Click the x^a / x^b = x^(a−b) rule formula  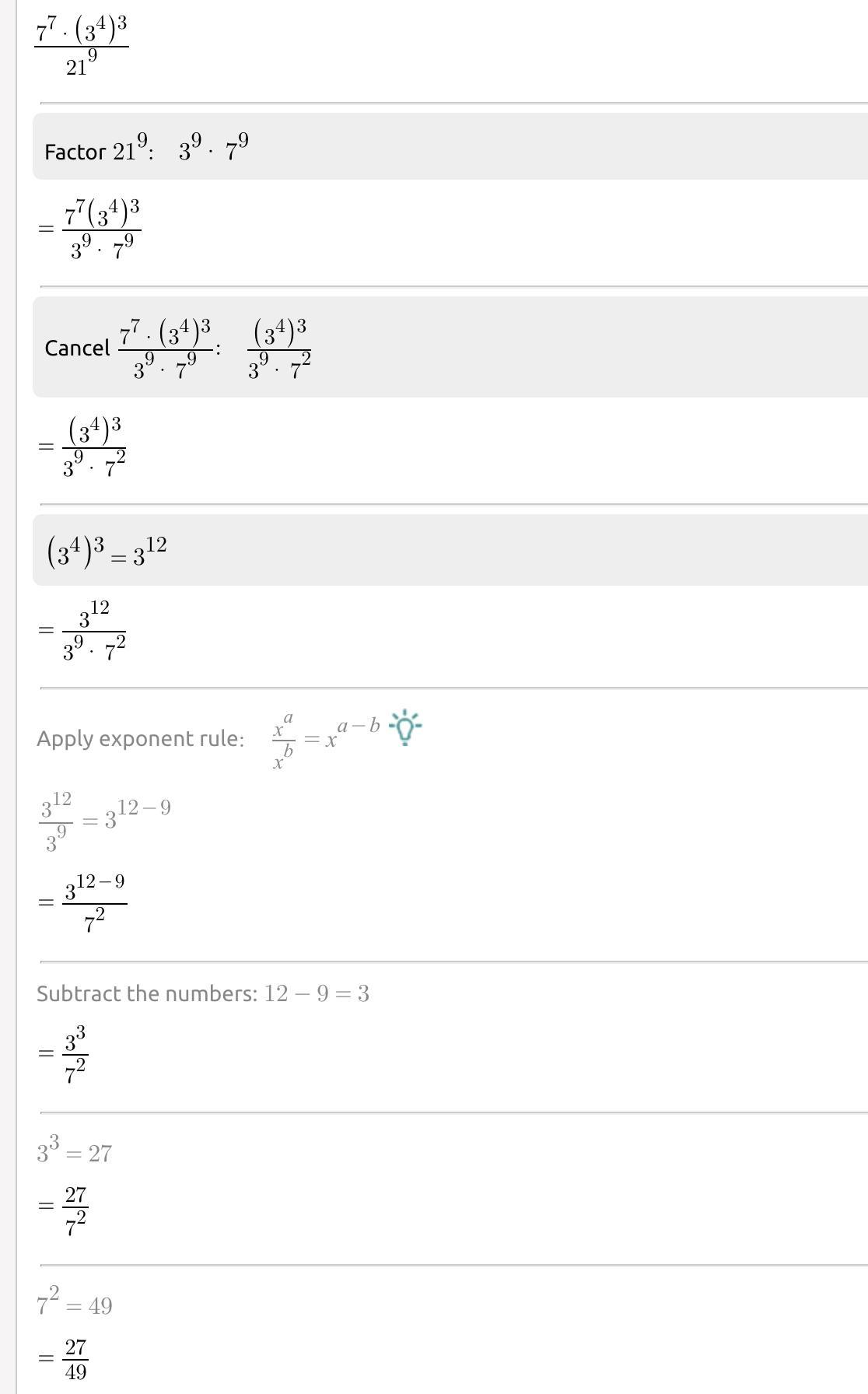(325, 738)
